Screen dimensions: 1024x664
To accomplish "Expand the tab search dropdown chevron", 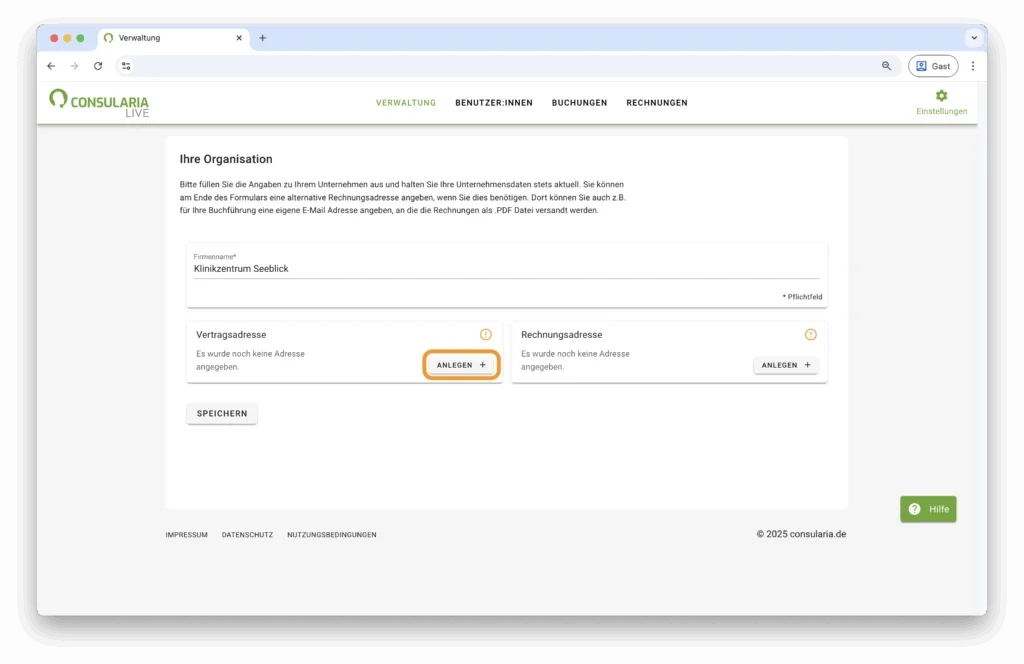I will click(973, 38).
